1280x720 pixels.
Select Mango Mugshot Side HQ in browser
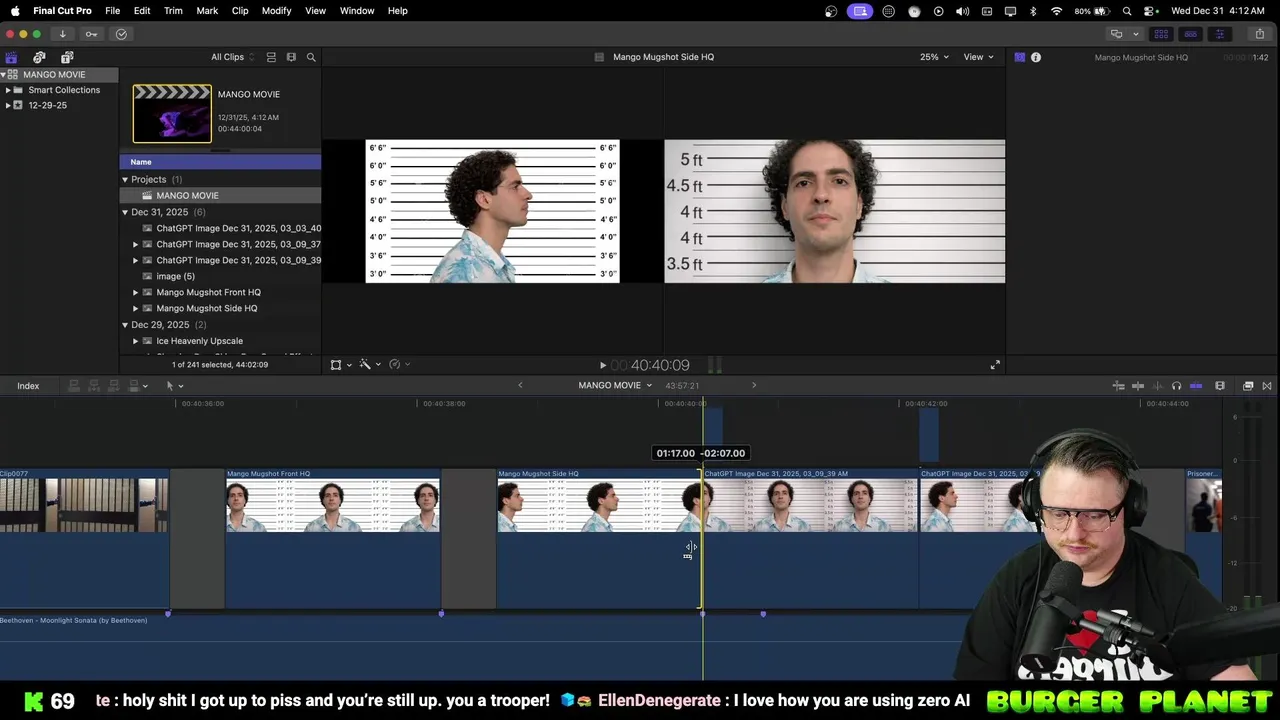click(206, 308)
